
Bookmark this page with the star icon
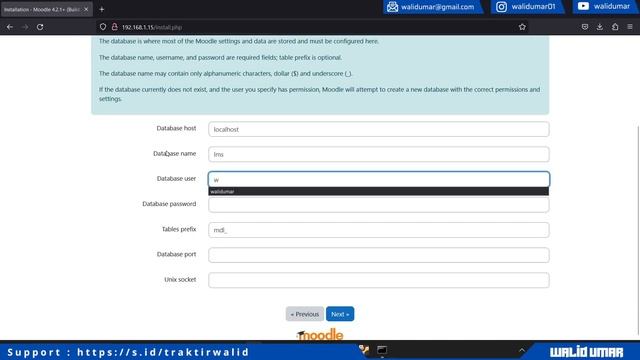coord(522,27)
